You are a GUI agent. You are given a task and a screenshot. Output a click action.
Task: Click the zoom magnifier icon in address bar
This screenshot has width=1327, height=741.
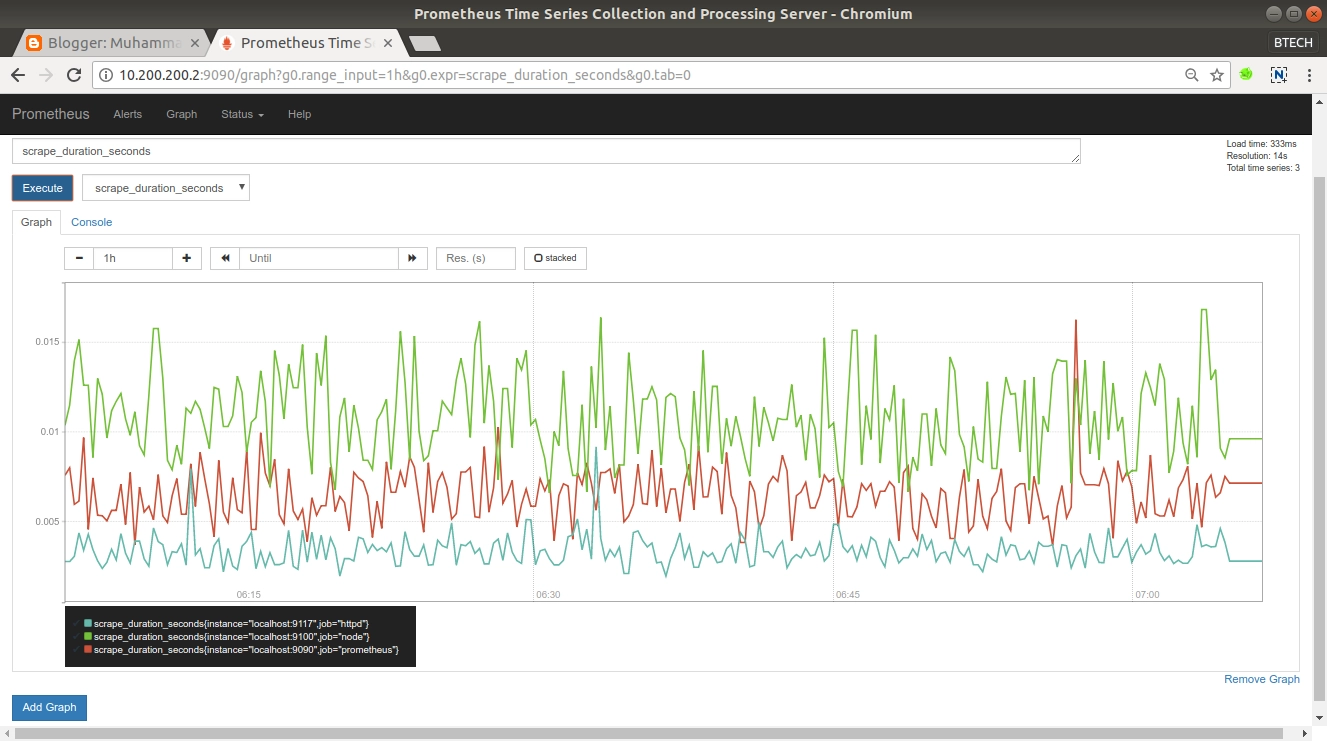coord(1191,75)
